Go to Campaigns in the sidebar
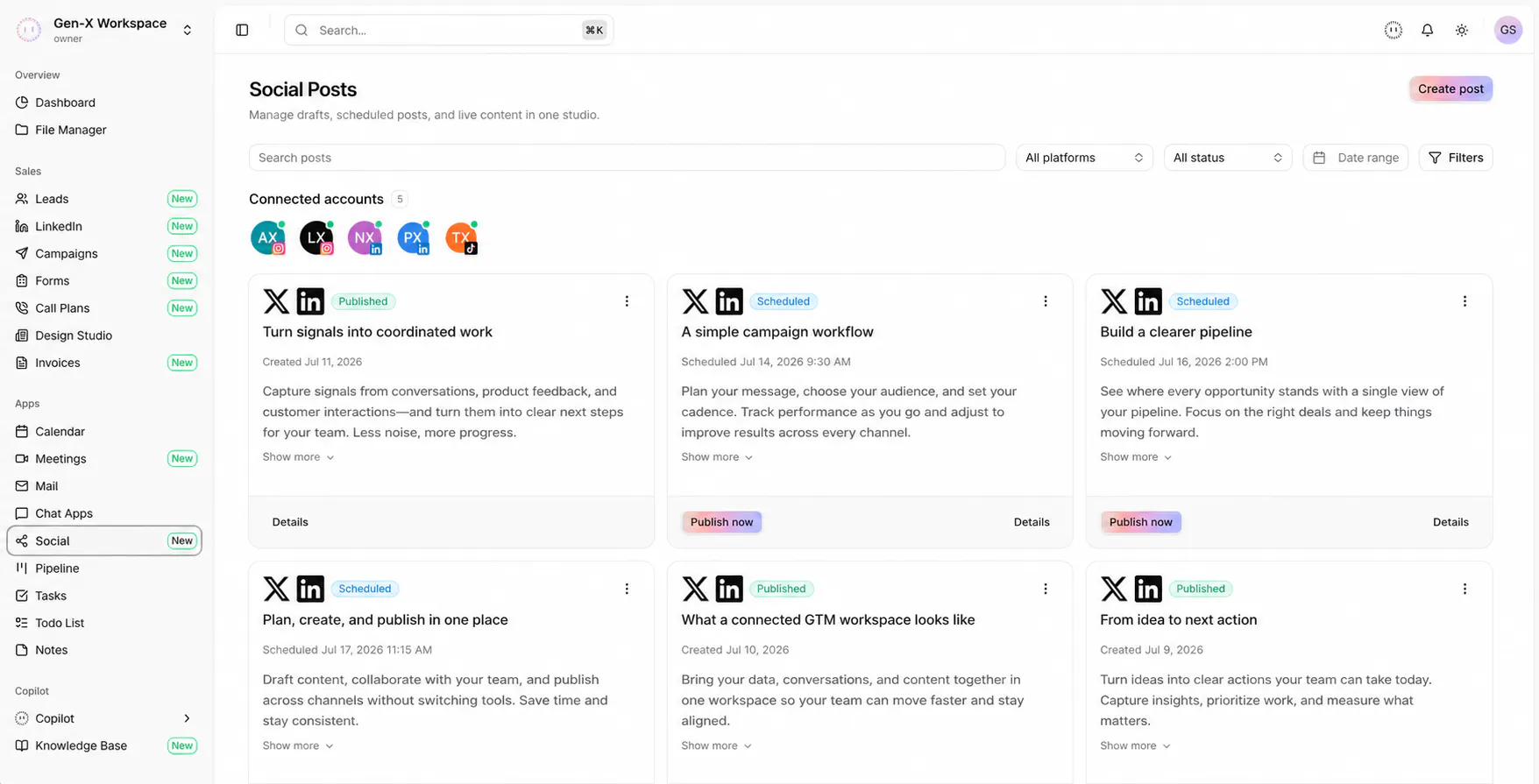The height and width of the screenshot is (784, 1539). point(104,253)
